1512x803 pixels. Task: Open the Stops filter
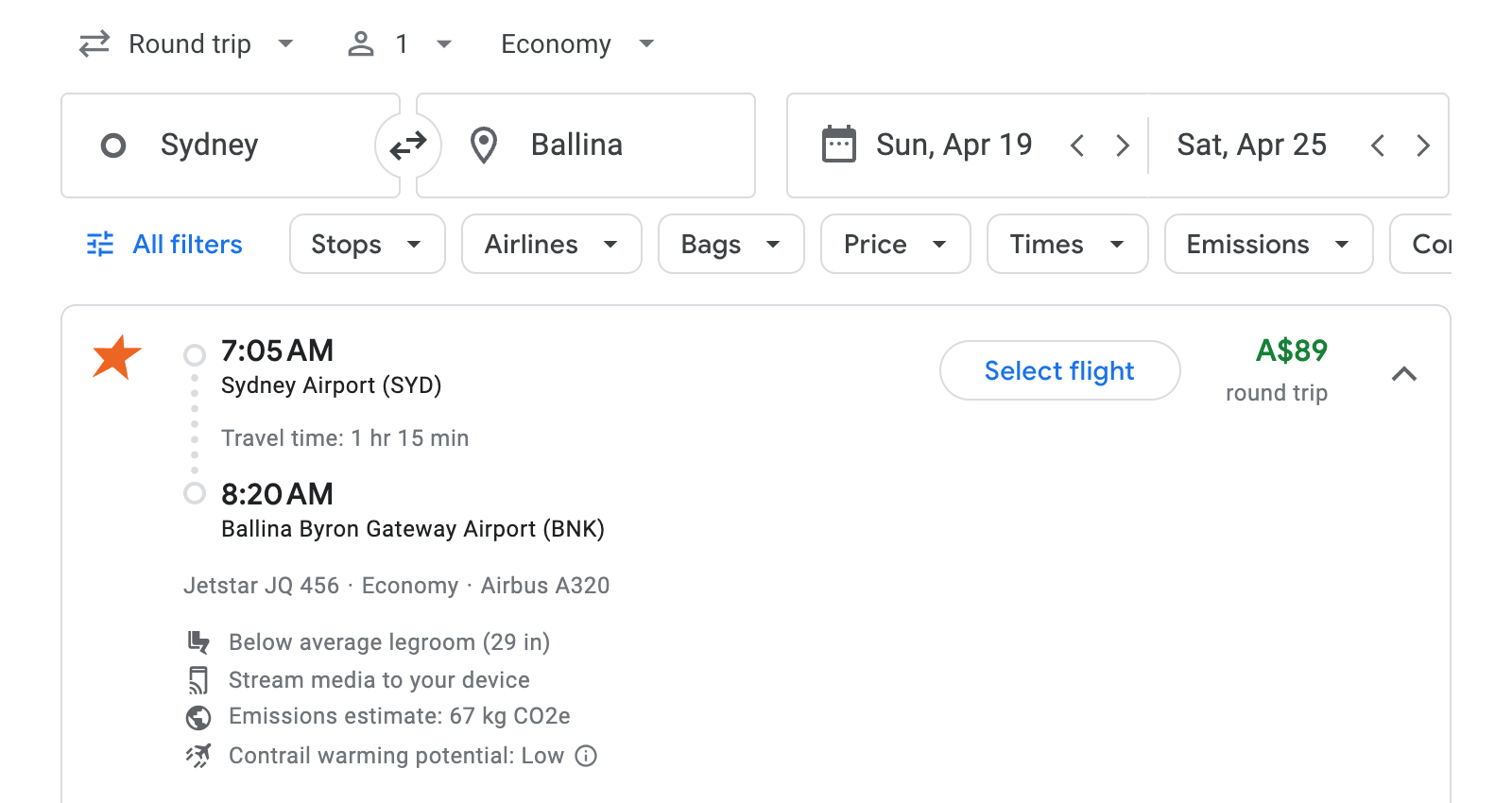point(367,244)
